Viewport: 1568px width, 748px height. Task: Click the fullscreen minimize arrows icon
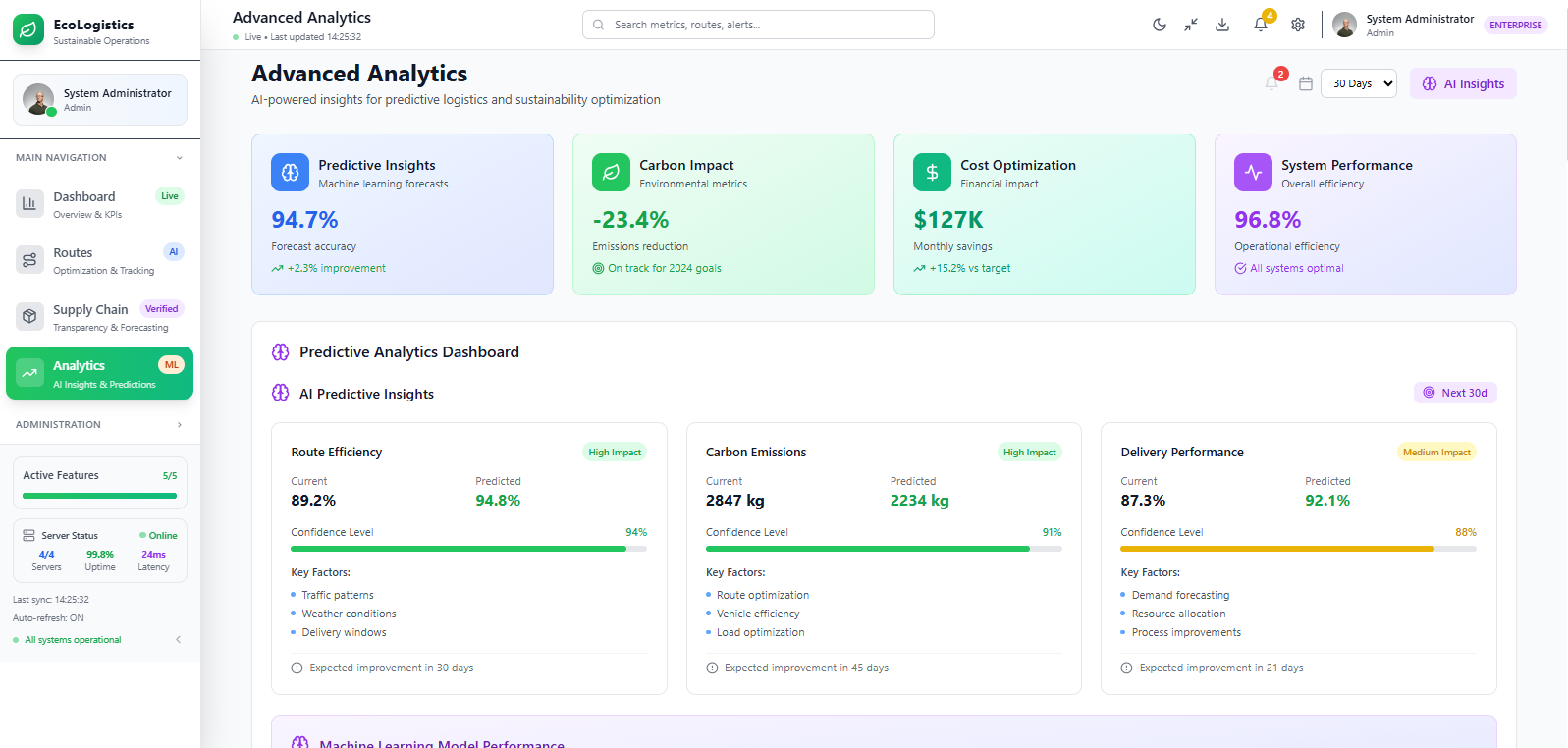click(1191, 25)
